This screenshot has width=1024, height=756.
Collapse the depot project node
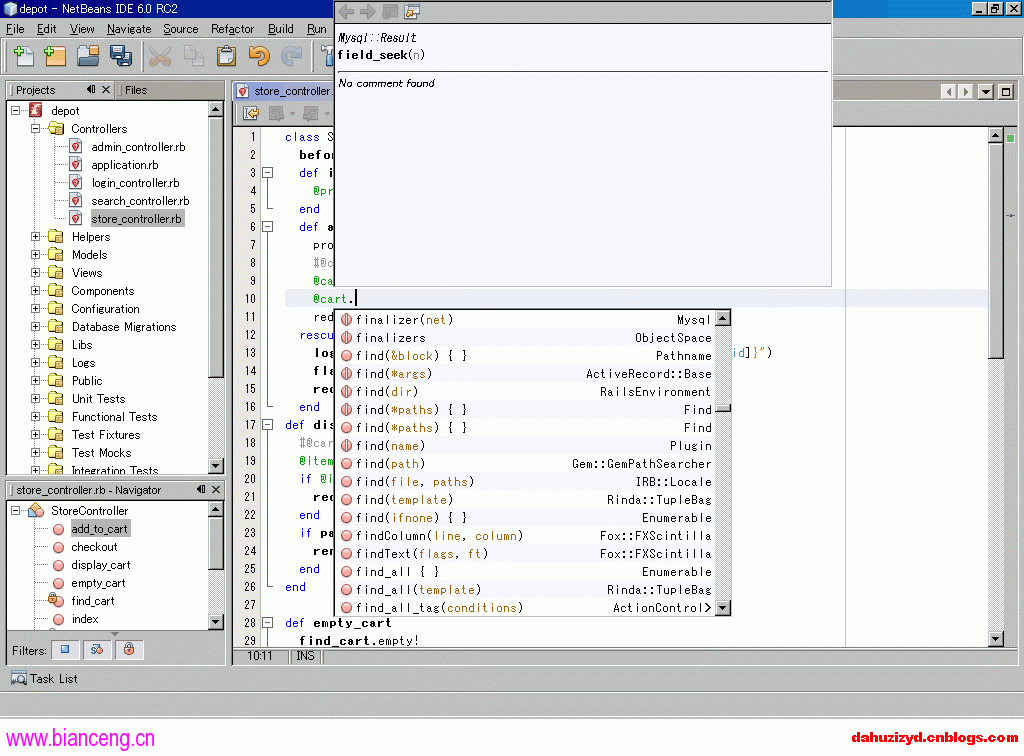pos(16,111)
